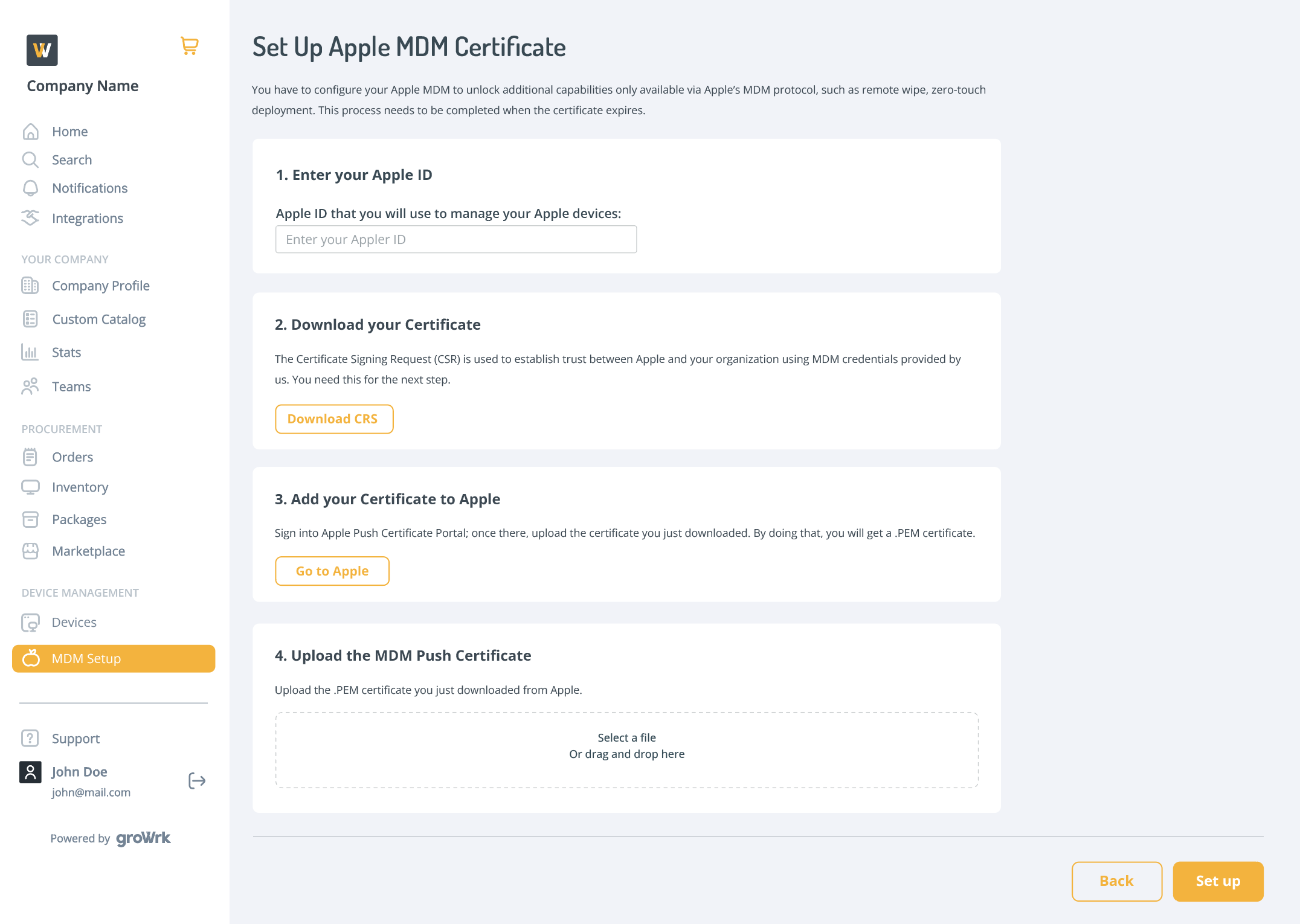The height and width of the screenshot is (924, 1300).
Task: Click the Devices sidebar icon
Action: tap(31, 622)
